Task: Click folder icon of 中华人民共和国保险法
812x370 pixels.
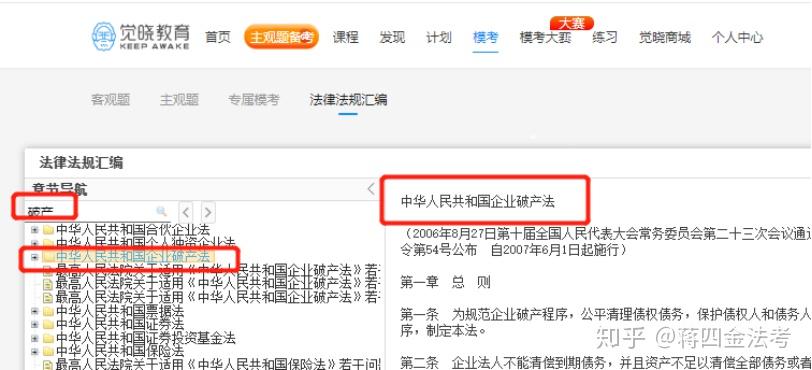Action: pyautogui.click(x=49, y=352)
